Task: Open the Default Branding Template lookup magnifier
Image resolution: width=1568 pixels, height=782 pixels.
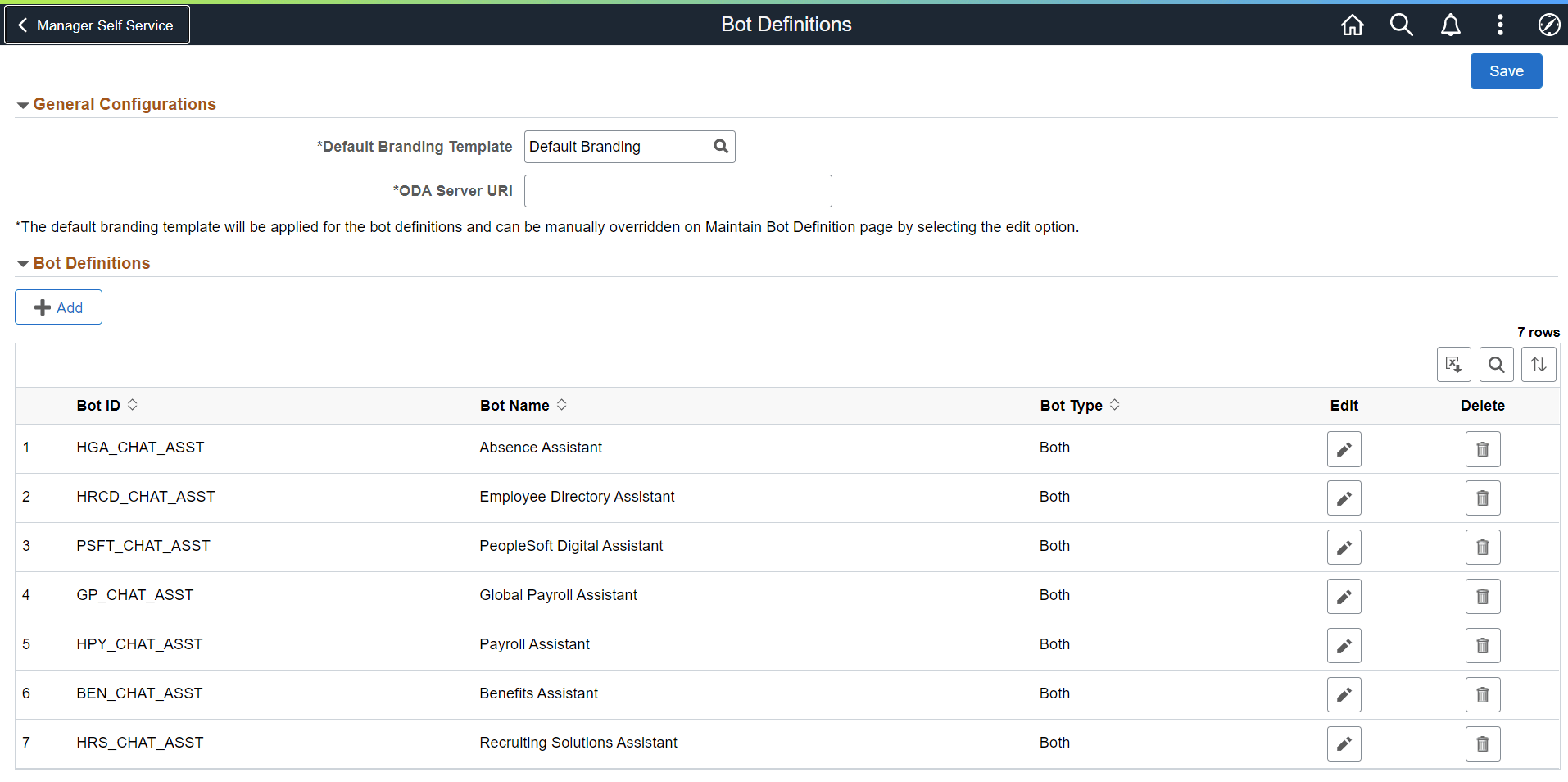Action: pos(720,146)
